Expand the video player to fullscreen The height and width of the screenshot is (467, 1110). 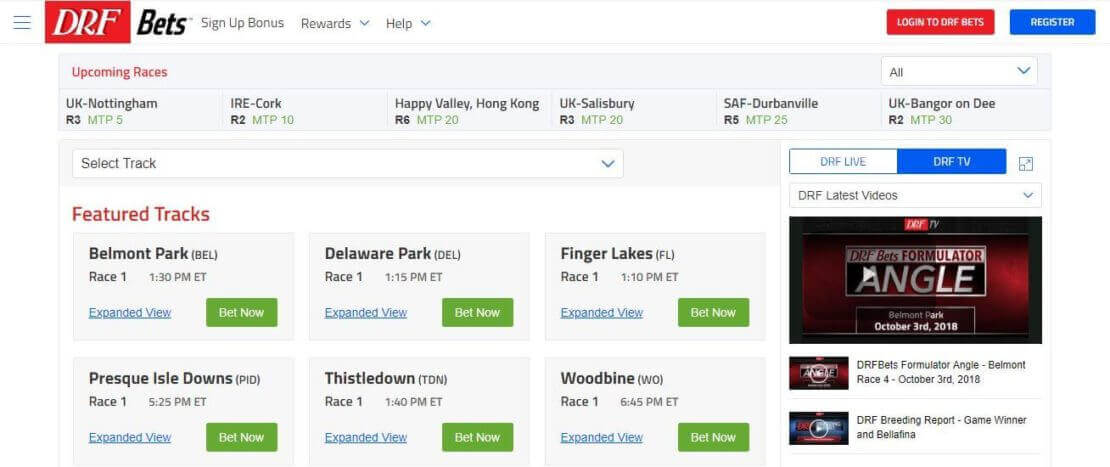point(1025,163)
